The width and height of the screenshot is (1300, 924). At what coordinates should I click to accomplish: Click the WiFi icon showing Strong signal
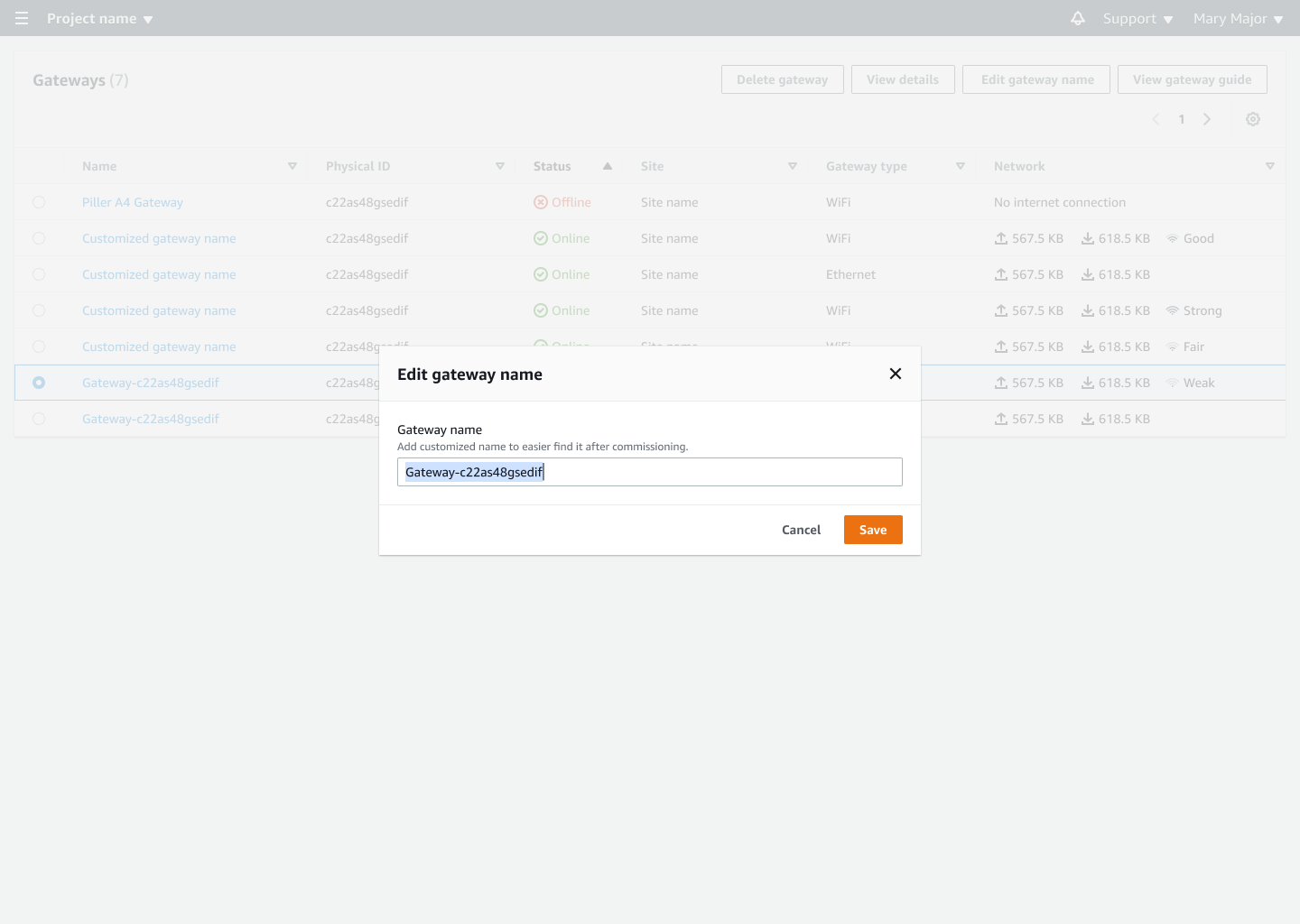tap(1171, 310)
